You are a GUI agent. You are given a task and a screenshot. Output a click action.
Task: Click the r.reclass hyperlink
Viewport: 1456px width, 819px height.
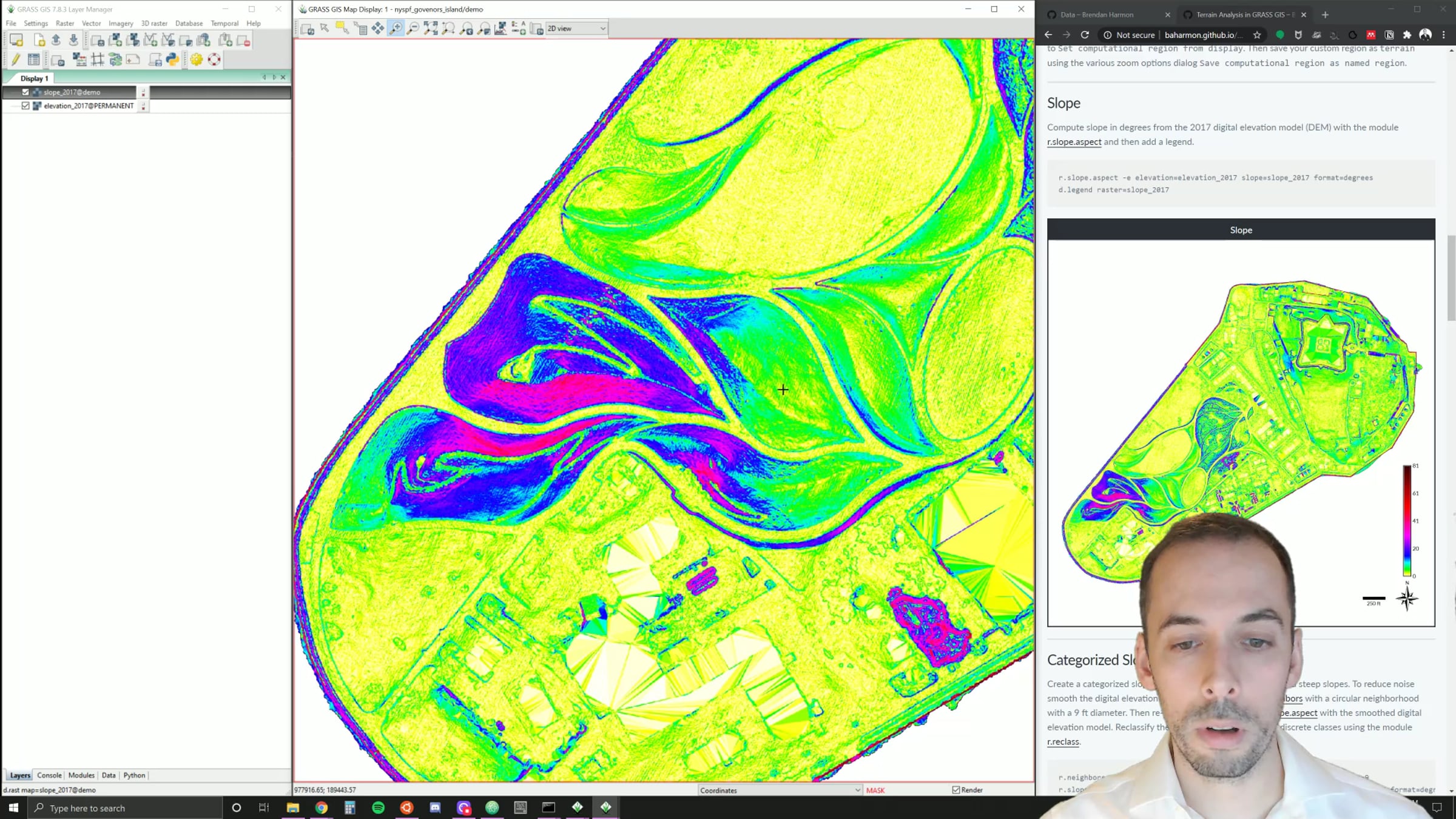(1063, 741)
